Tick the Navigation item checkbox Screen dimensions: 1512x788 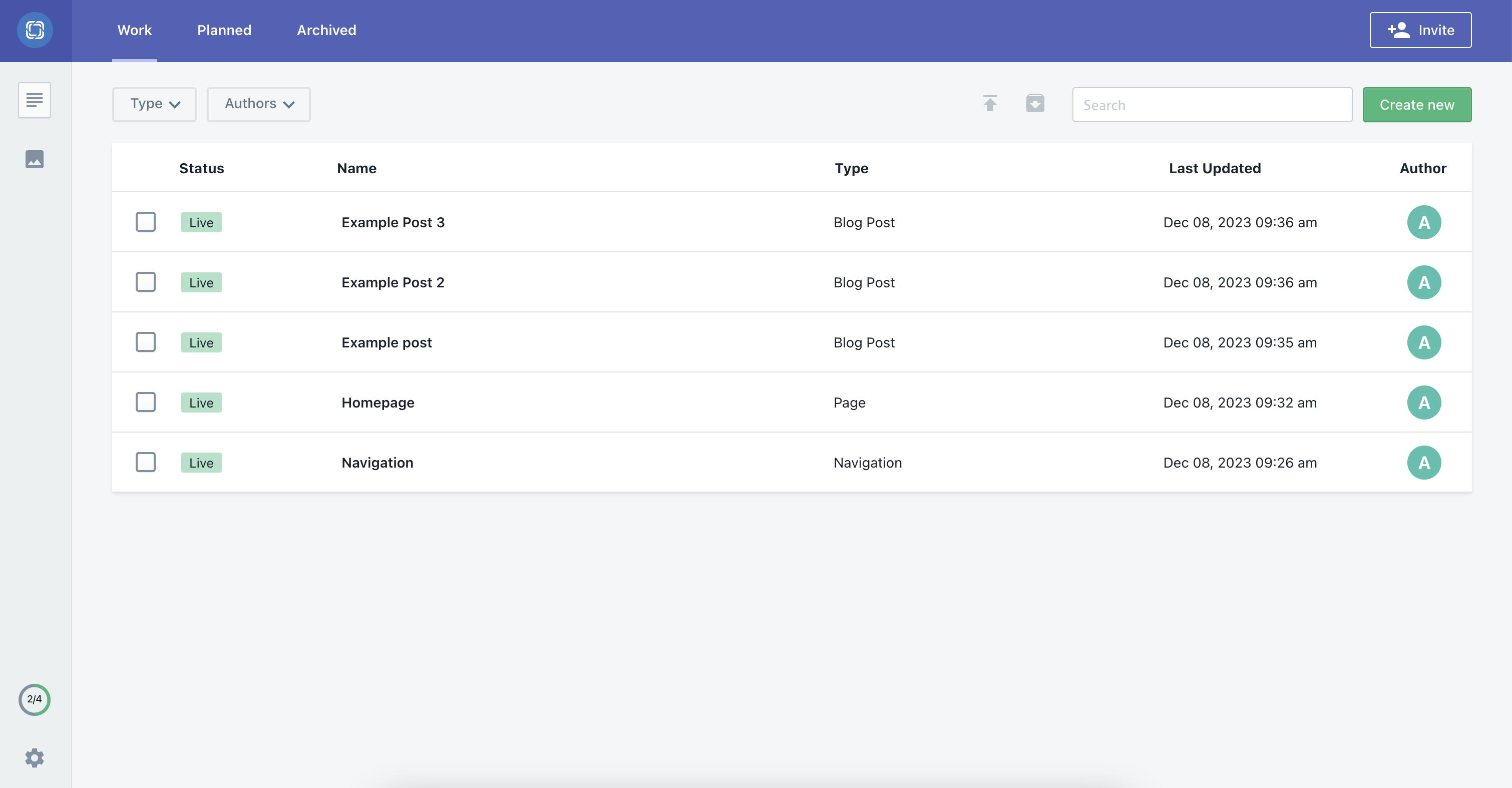[145, 462]
